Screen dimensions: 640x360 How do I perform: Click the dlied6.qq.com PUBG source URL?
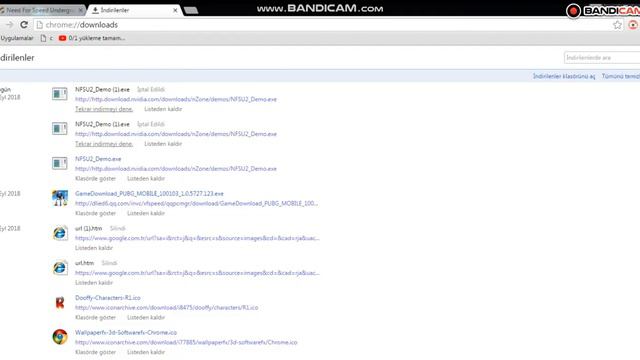[x=196, y=203]
